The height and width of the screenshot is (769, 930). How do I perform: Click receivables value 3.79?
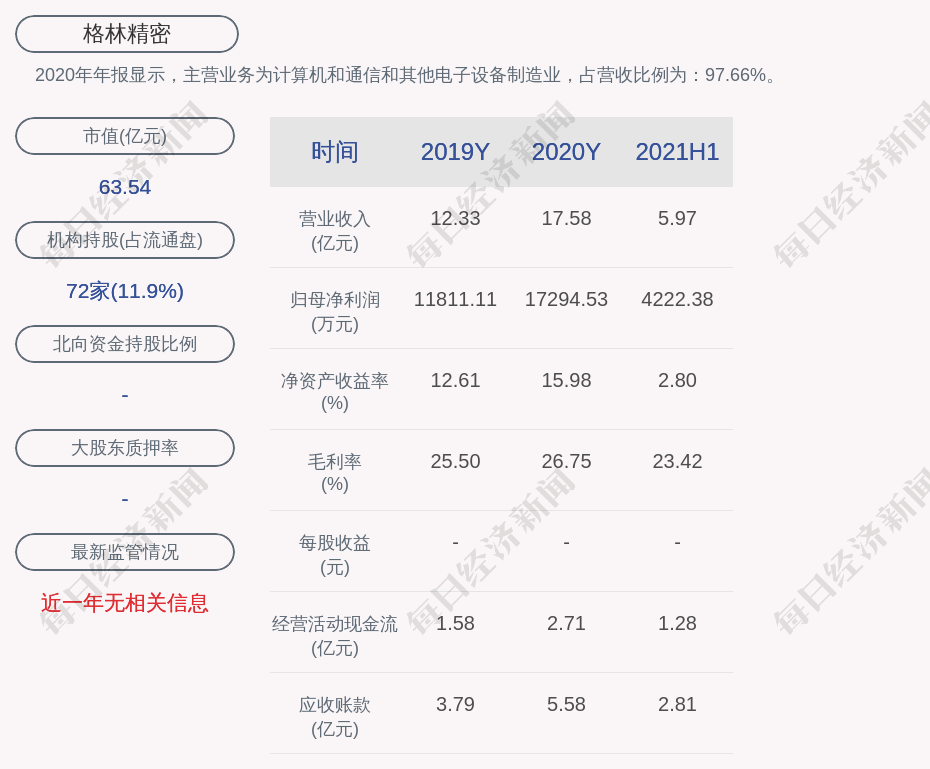[455, 704]
